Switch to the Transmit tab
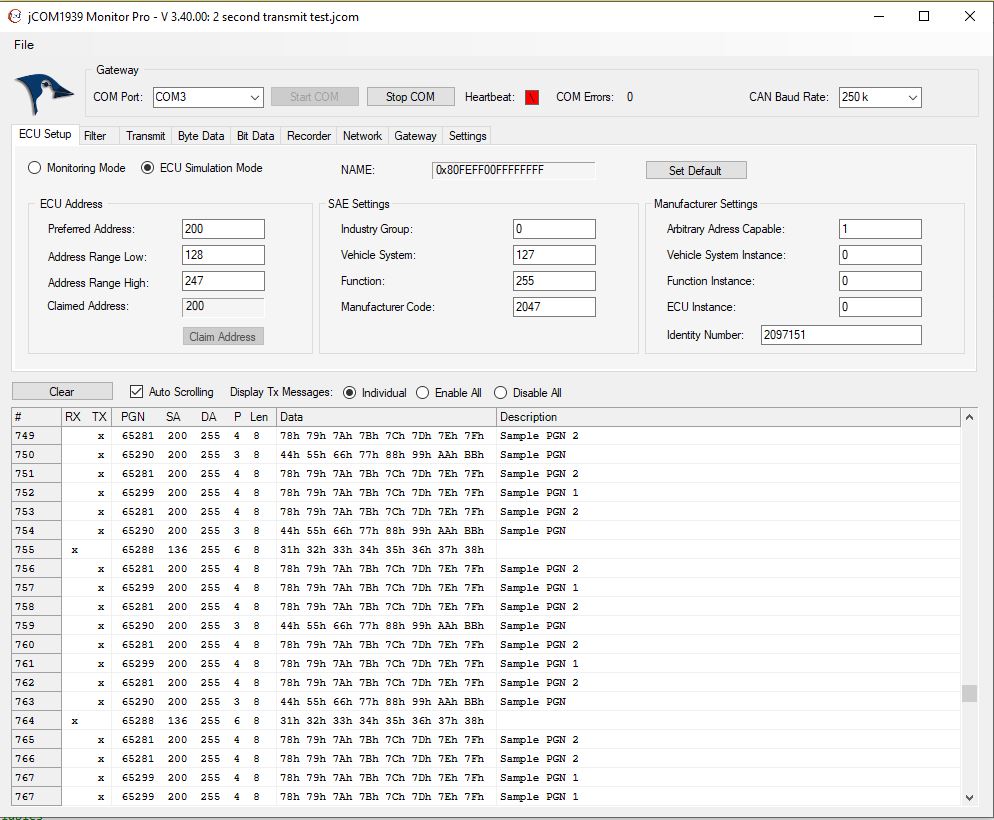The width and height of the screenshot is (994, 820). [145, 136]
